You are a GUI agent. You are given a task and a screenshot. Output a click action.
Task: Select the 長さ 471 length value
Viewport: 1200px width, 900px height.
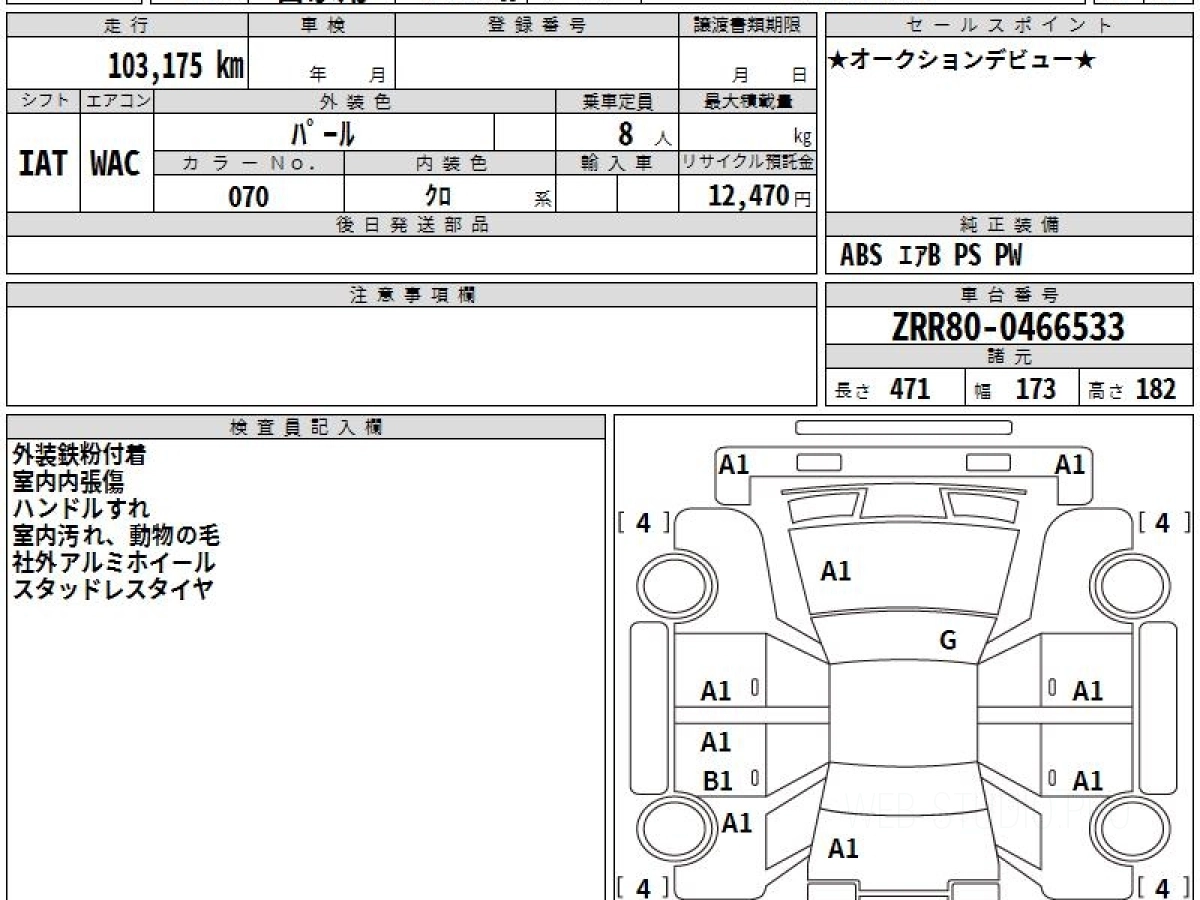[x=883, y=389]
